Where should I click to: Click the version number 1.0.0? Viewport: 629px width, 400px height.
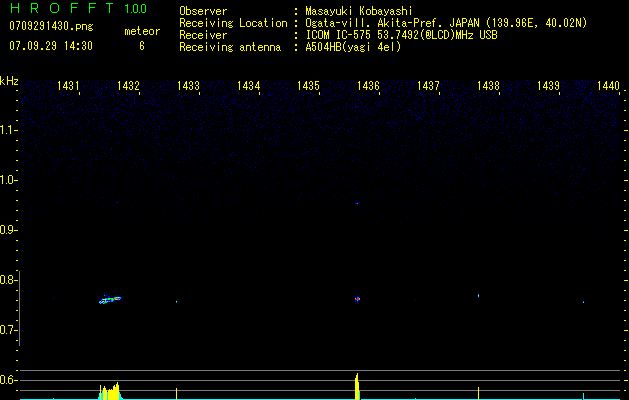pos(136,9)
